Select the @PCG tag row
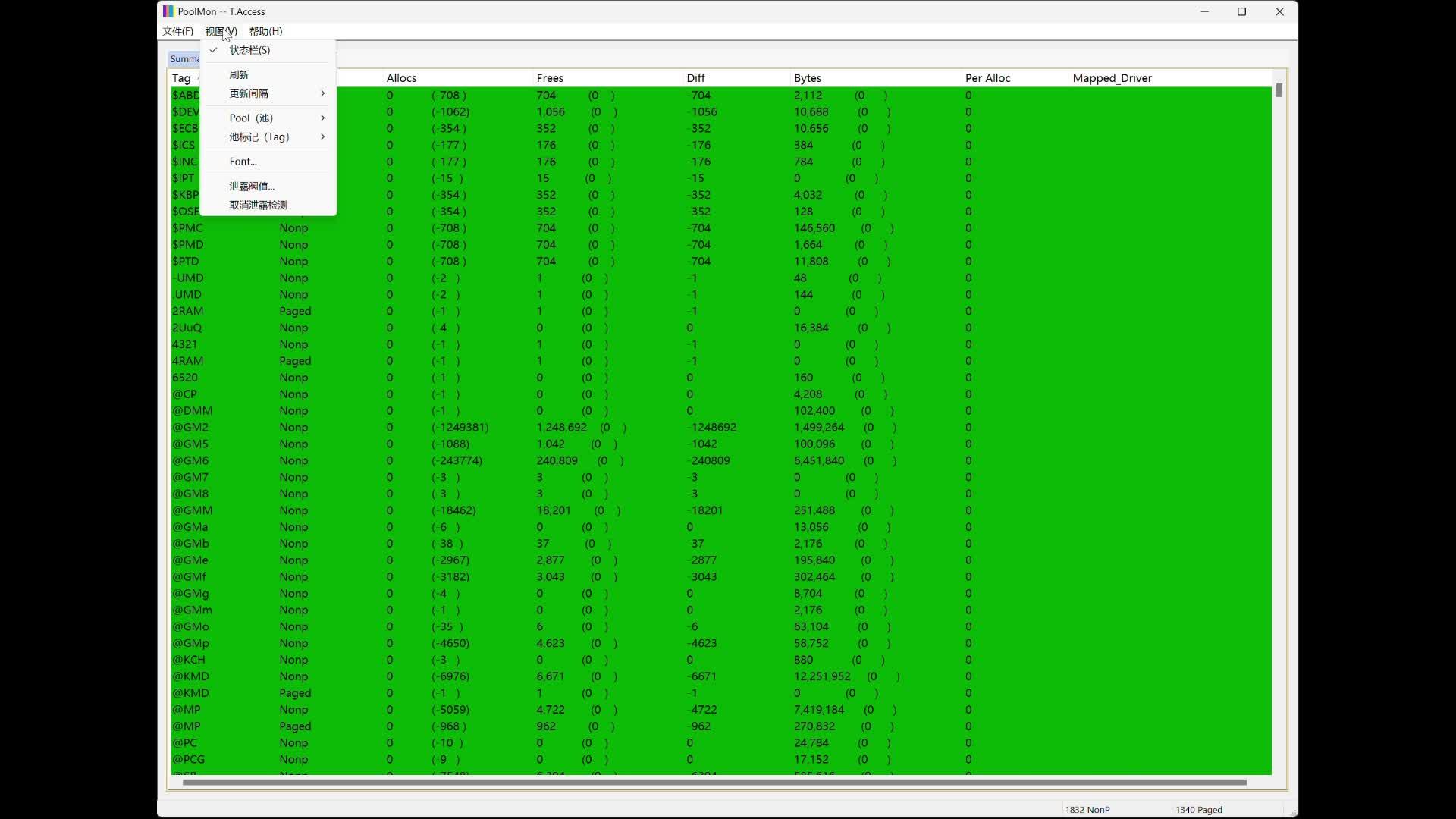This screenshot has width=1456, height=819. 720,759
